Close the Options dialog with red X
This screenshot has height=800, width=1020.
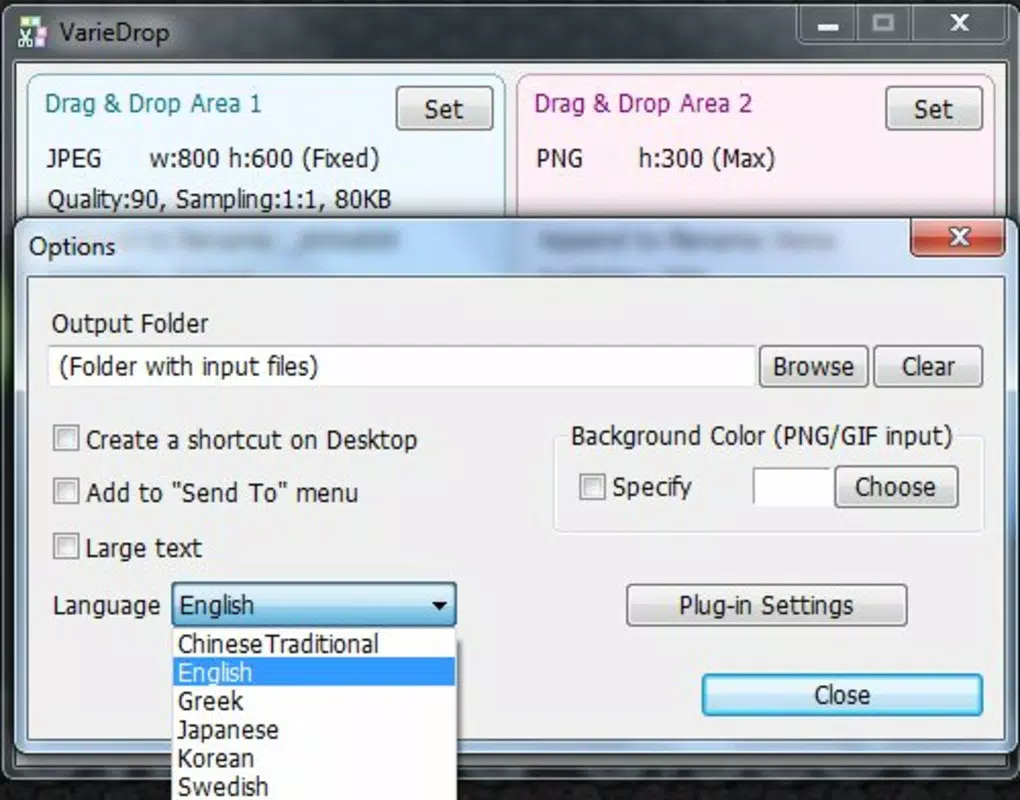point(958,237)
